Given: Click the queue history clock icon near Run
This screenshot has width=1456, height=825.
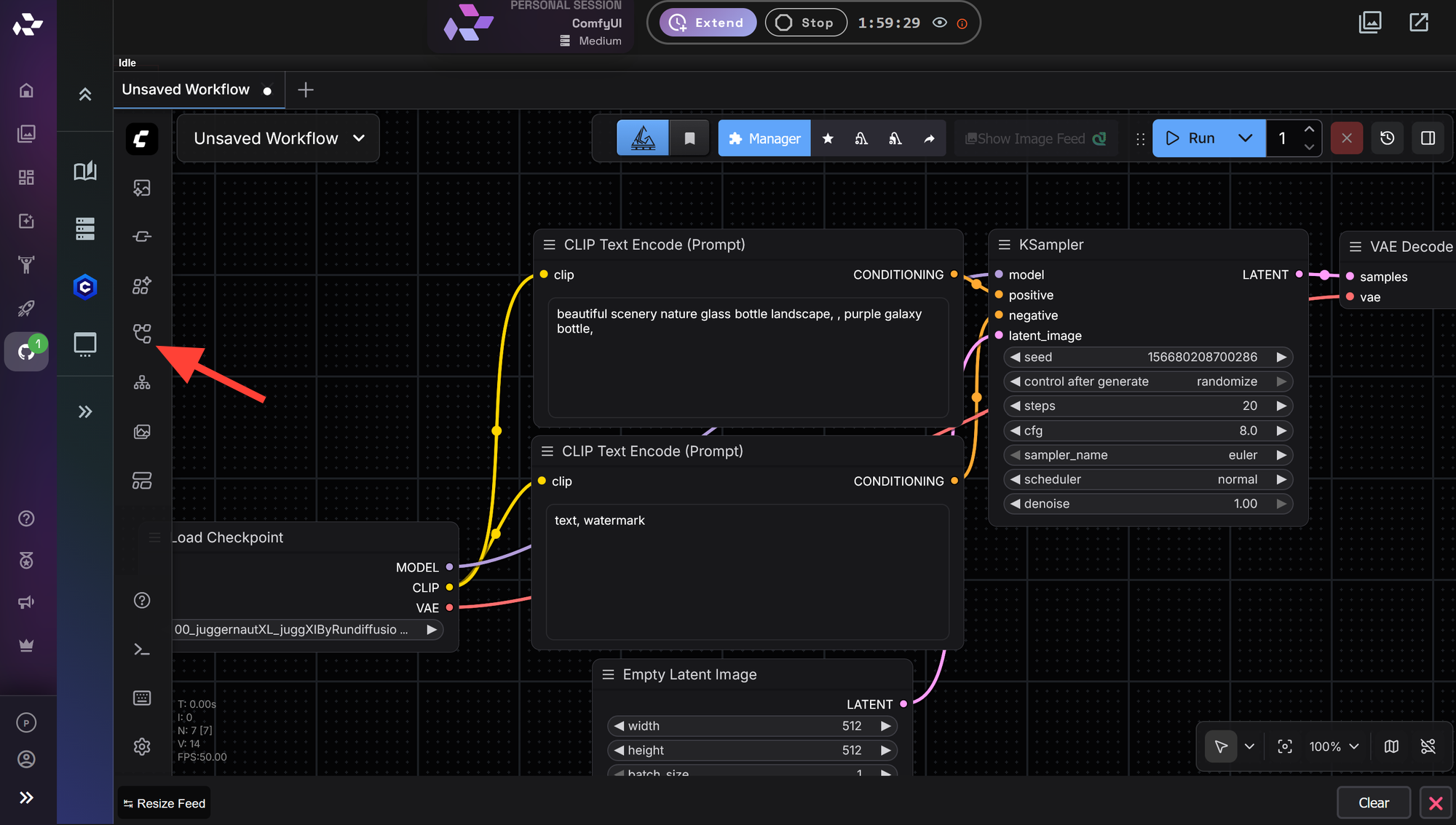Looking at the screenshot, I should tap(1388, 138).
